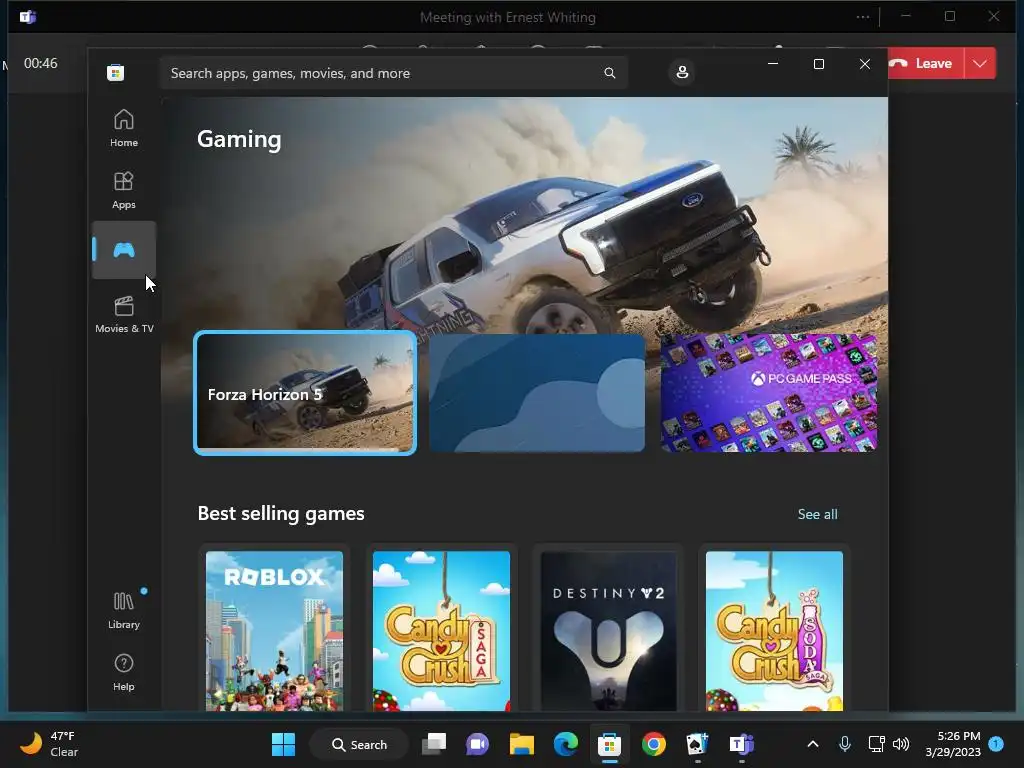Click the Best selling games heading
1024x768 pixels.
tap(281, 513)
